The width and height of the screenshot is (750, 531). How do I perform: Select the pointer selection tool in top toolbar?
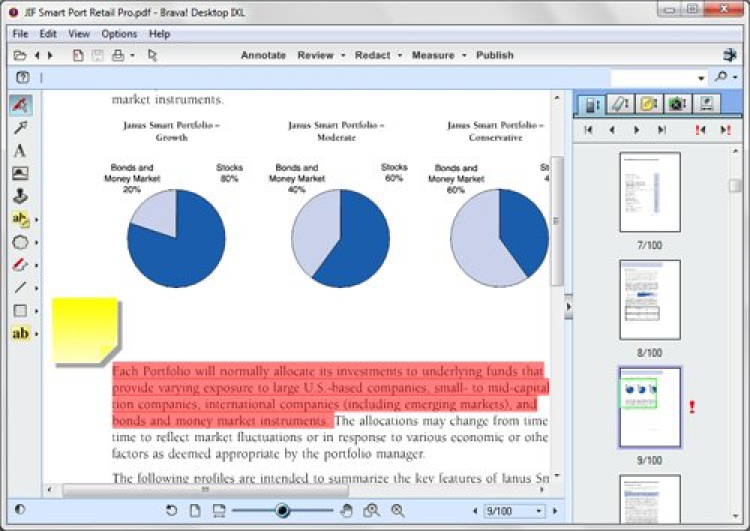pyautogui.click(x=152, y=55)
